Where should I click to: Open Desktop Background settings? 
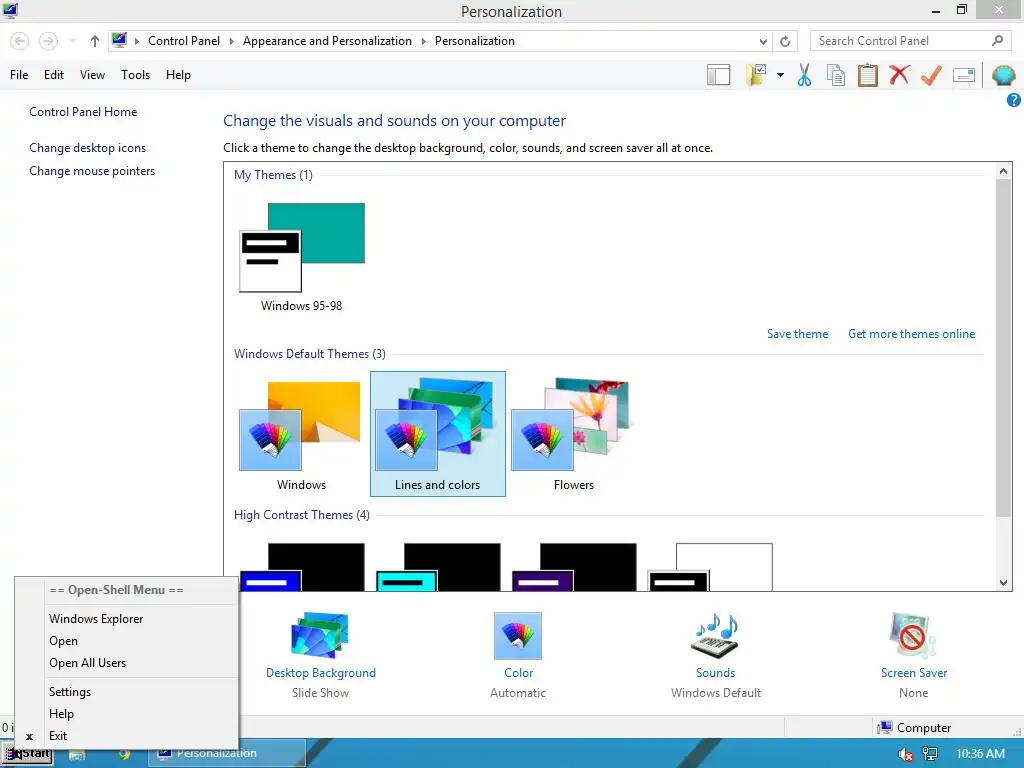(x=321, y=655)
